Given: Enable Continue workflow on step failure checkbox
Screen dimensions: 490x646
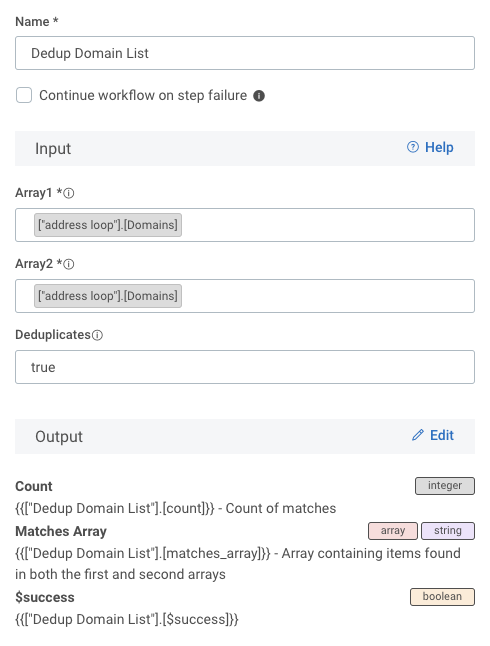Looking at the screenshot, I should (x=24, y=95).
